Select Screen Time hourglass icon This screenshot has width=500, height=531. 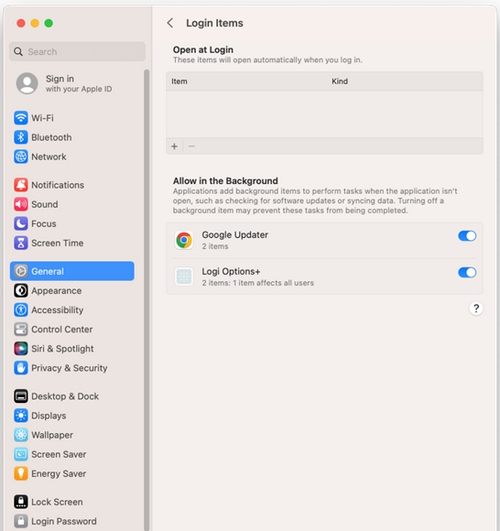(x=21, y=243)
